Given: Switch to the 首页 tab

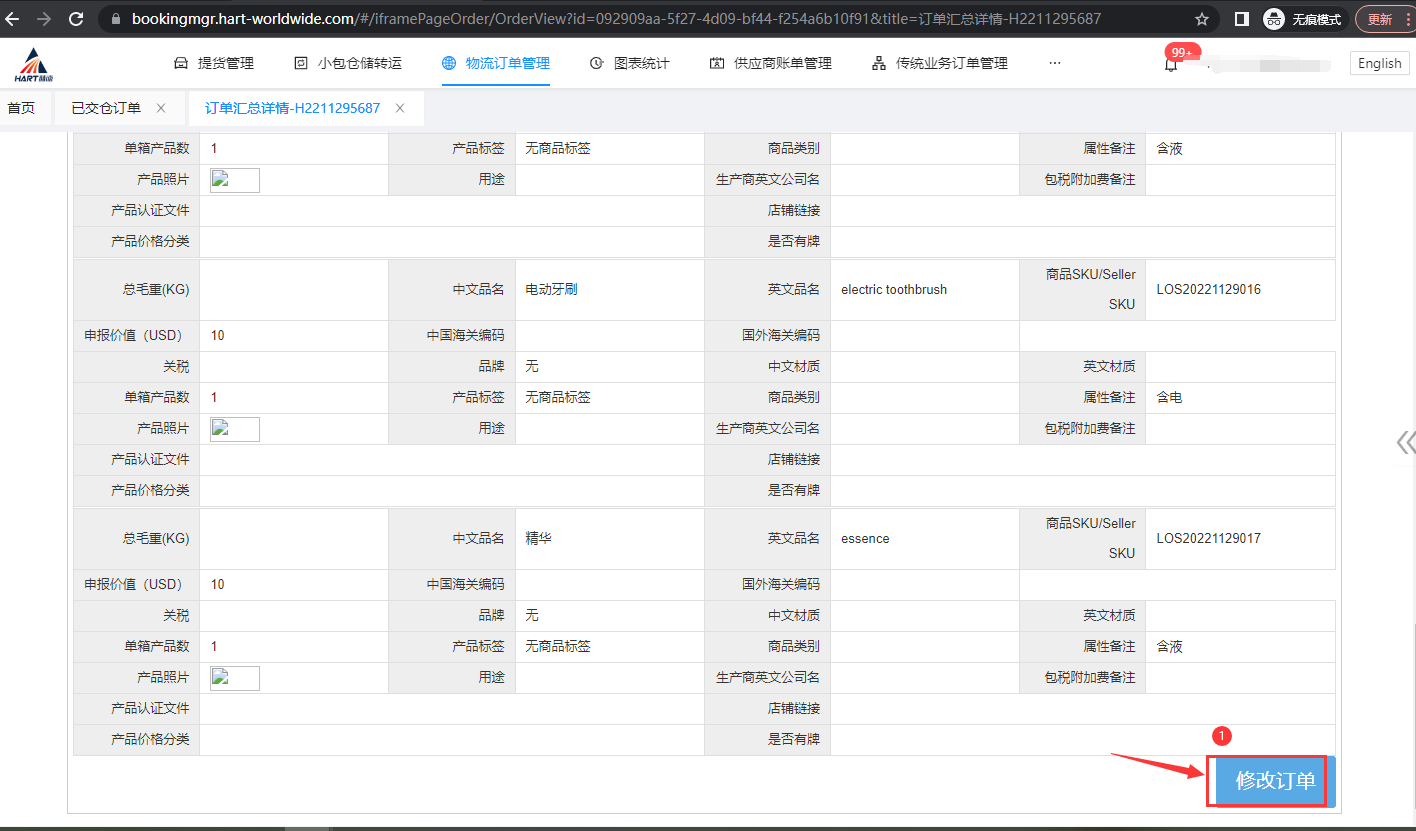Looking at the screenshot, I should point(21,108).
